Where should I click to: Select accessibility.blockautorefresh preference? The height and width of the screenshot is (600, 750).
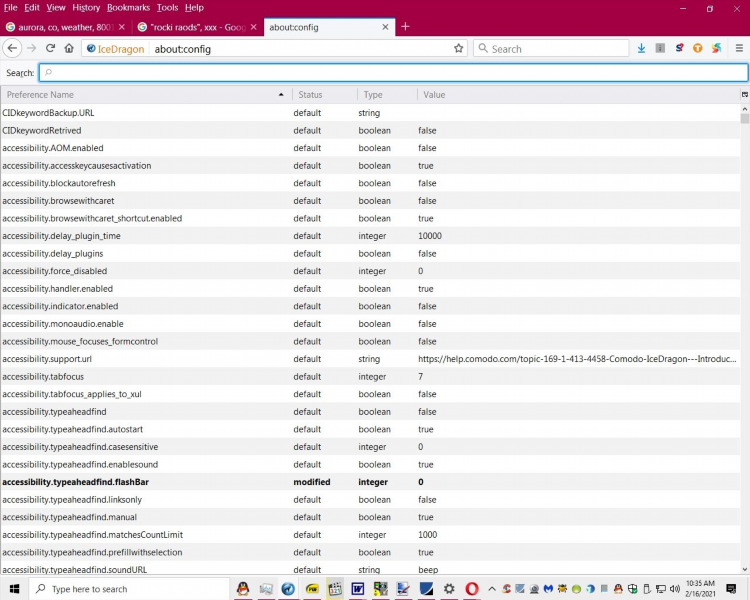click(370, 183)
